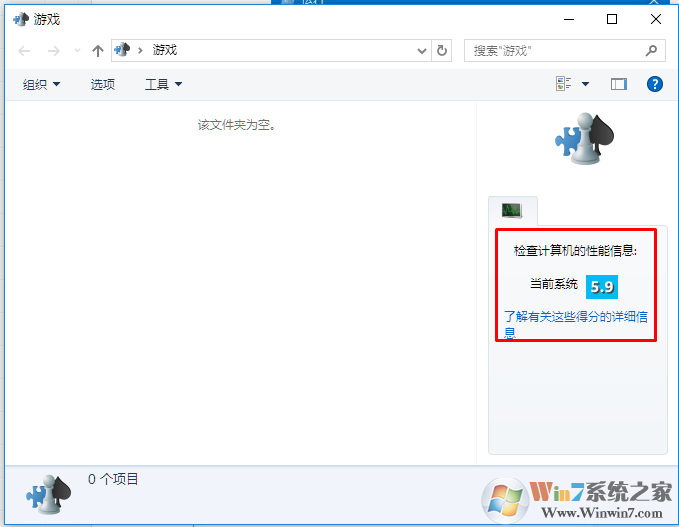Screen dimensions: 679x527
Task: Click the search magnifier icon
Action: (x=651, y=51)
